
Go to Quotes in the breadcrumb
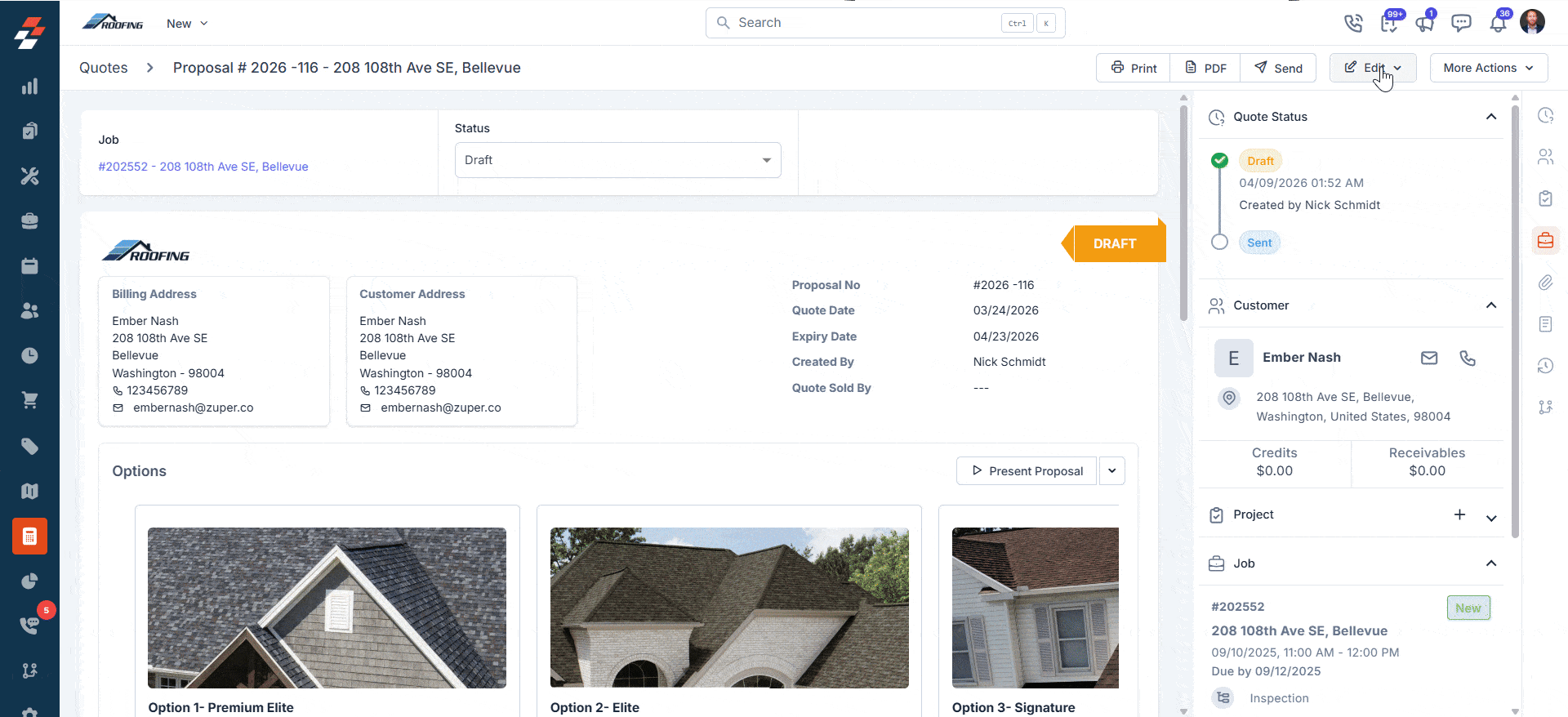tap(104, 68)
